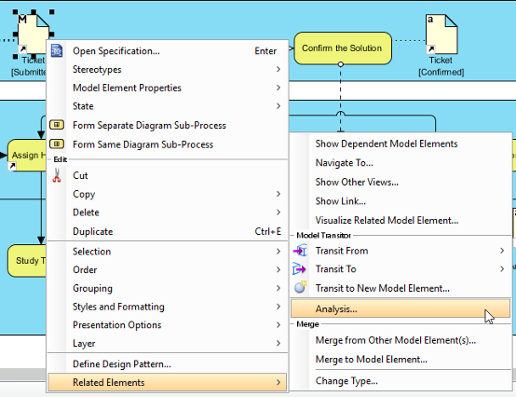Viewport: 516px width, 397px height.
Task: Open Specification from context menu
Action: coord(168,51)
